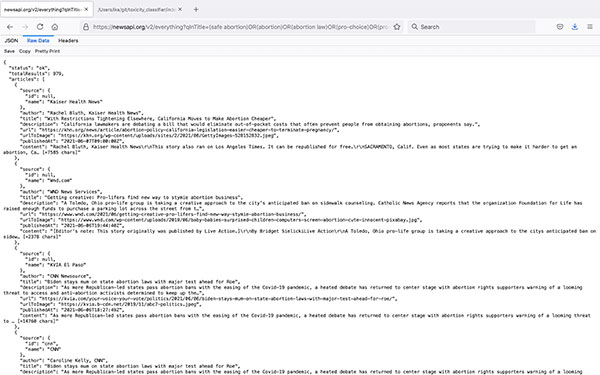
Task: Open the downloads panel
Action: [575, 27]
